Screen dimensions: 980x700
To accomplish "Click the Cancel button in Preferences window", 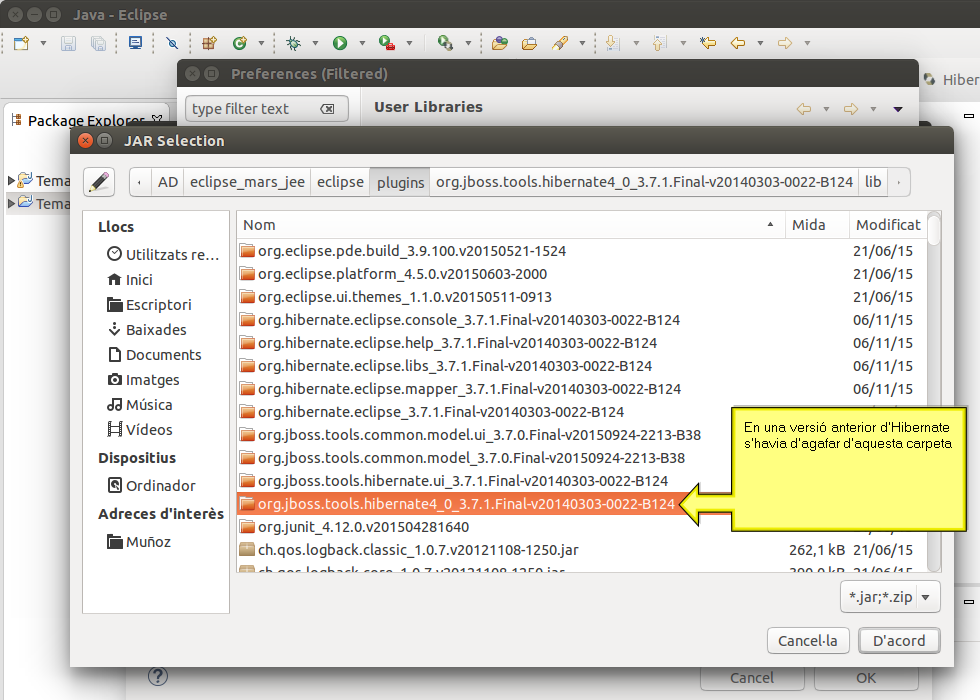I will (752, 678).
